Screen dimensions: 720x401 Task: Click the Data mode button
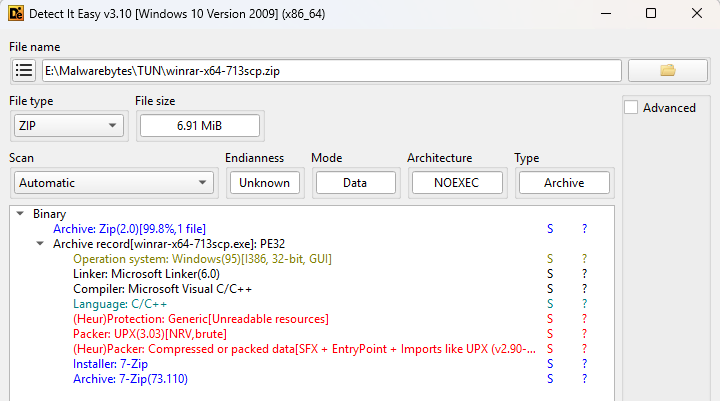point(354,183)
